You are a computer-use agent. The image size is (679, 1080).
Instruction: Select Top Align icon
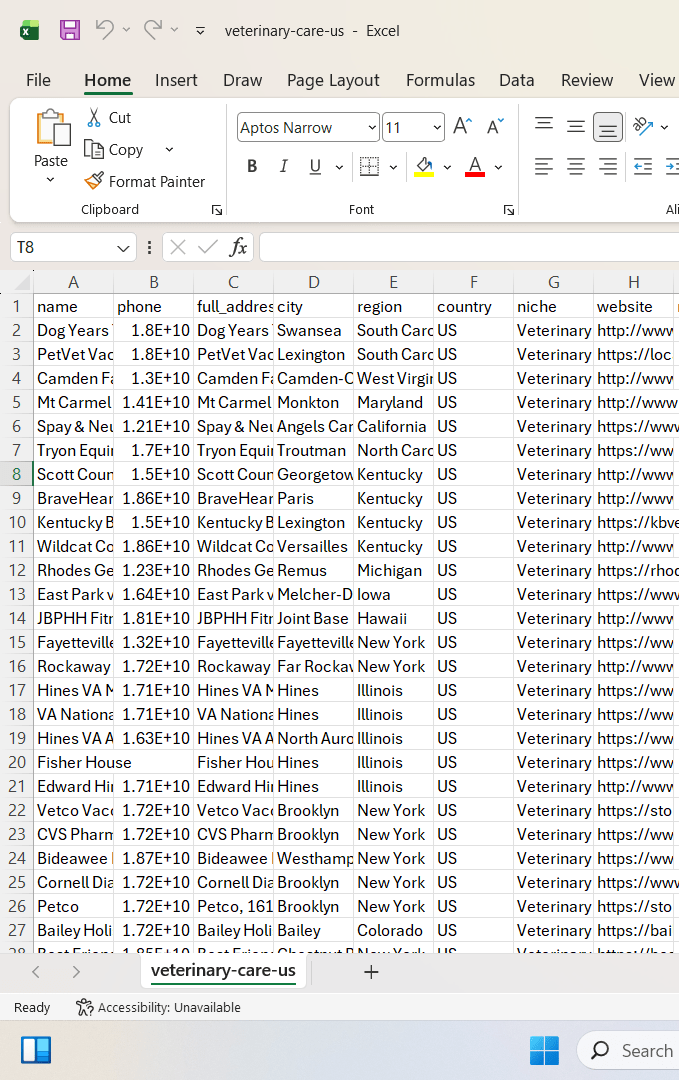(x=544, y=125)
